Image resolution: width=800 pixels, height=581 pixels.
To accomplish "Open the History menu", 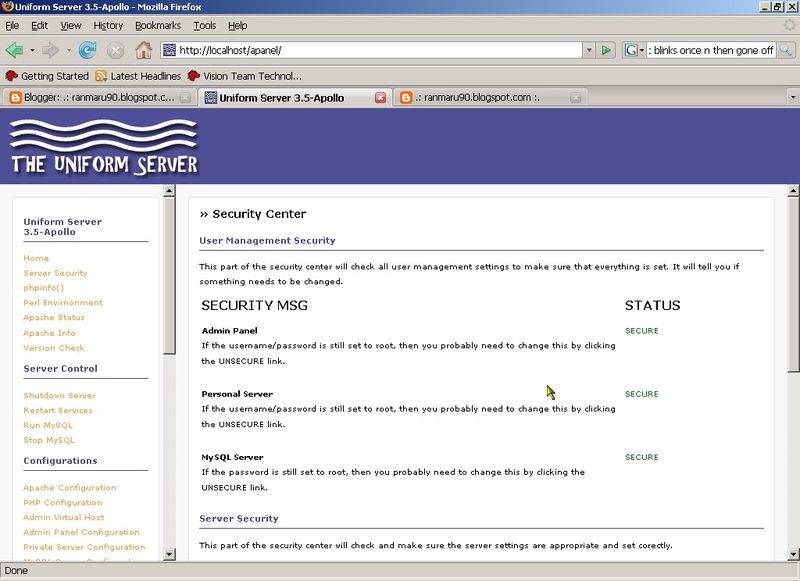I will [108, 26].
